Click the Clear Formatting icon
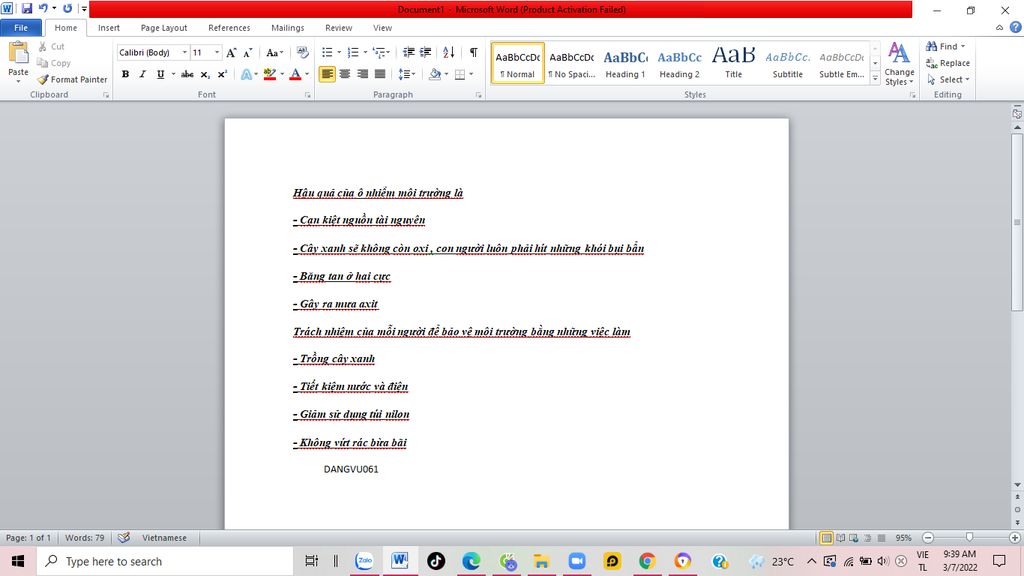 [x=302, y=52]
